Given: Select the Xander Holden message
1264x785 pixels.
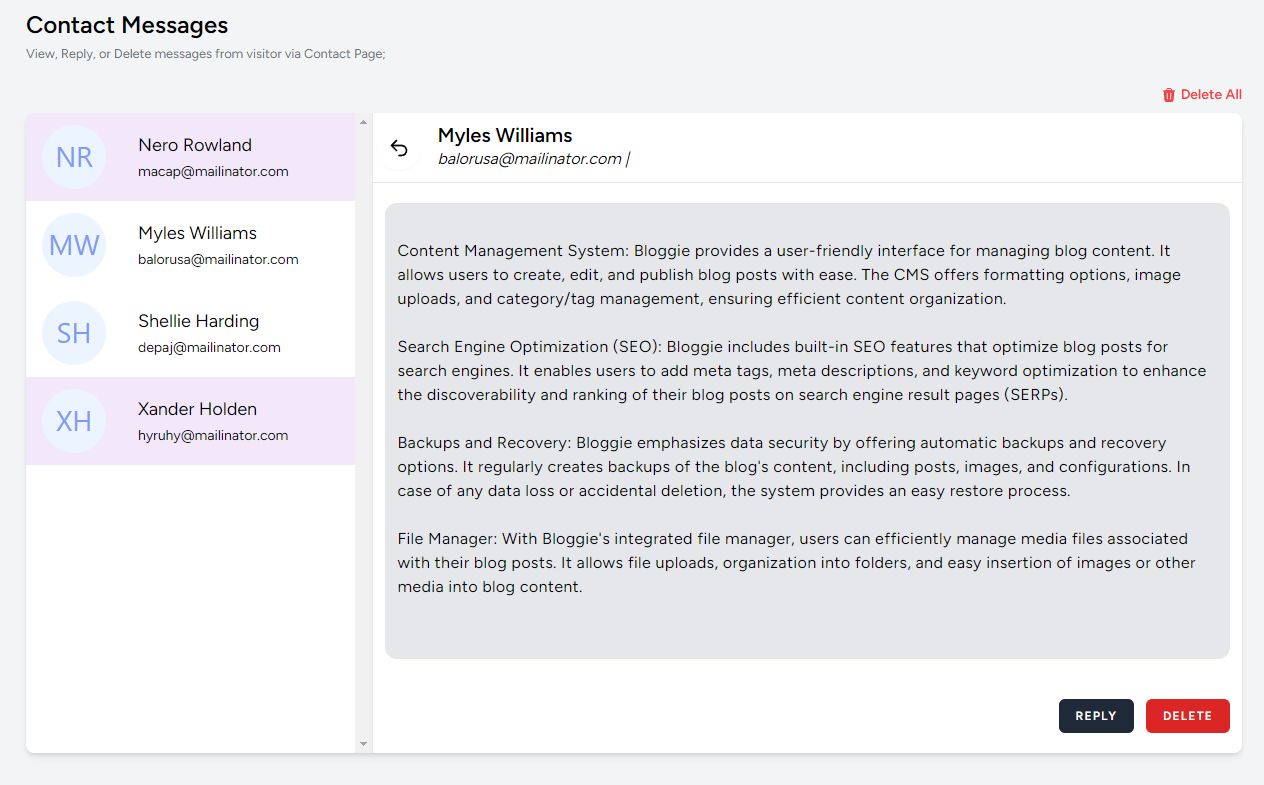Looking at the screenshot, I should (197, 410).
